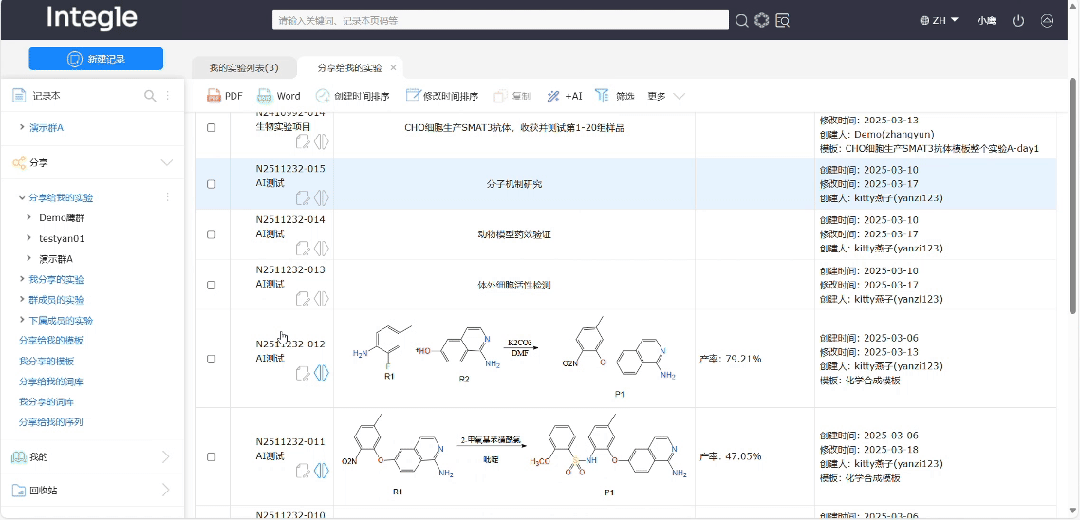
Task: Open the advanced search icon in top bar
Action: point(782,21)
